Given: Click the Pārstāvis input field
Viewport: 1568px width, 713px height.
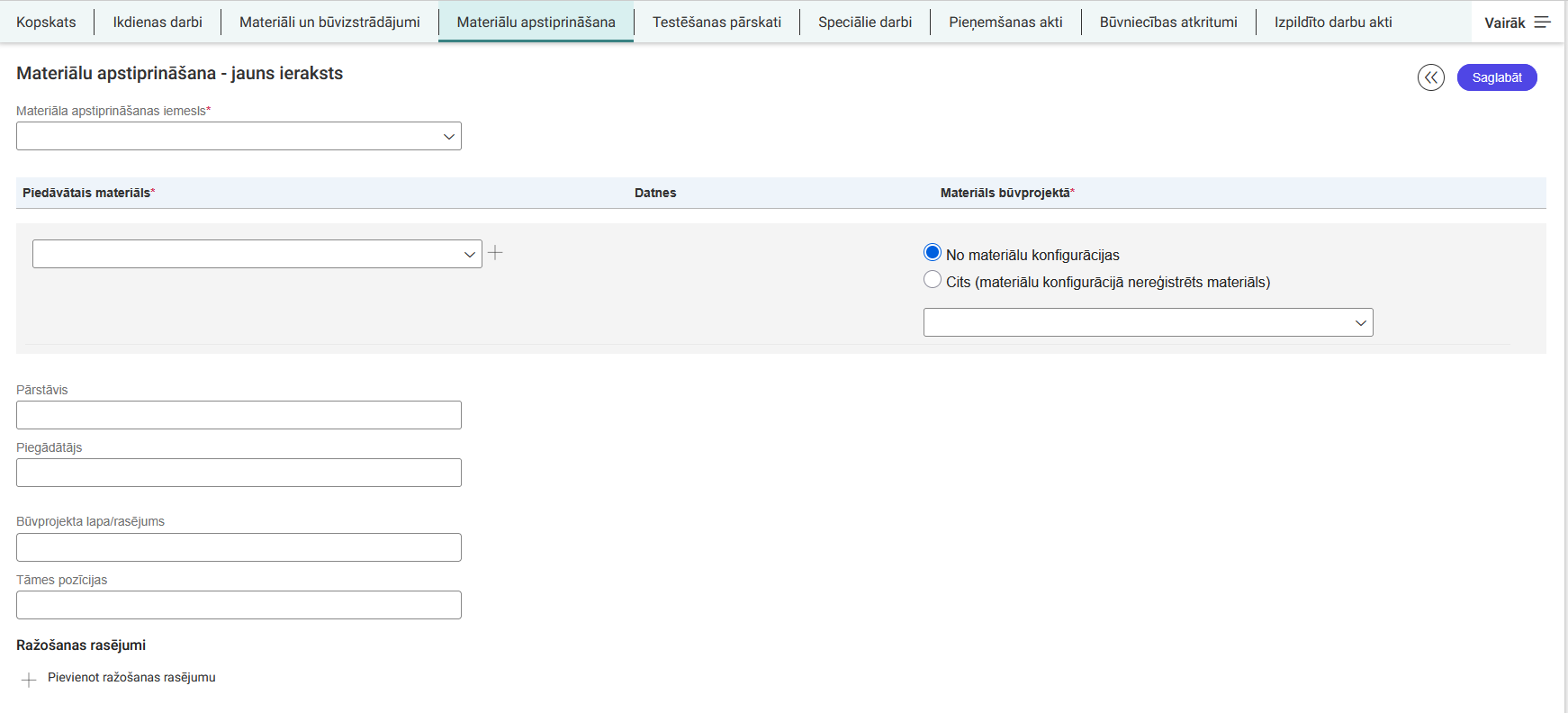Looking at the screenshot, I should pos(239,415).
